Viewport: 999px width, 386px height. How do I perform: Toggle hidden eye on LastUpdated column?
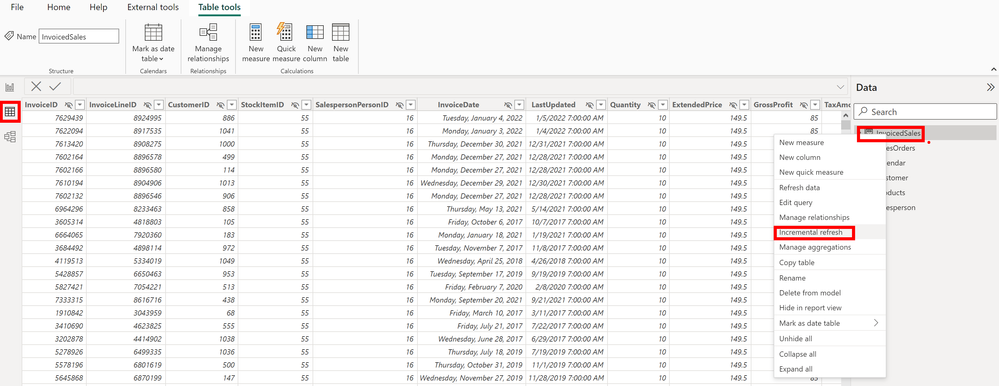[590, 105]
